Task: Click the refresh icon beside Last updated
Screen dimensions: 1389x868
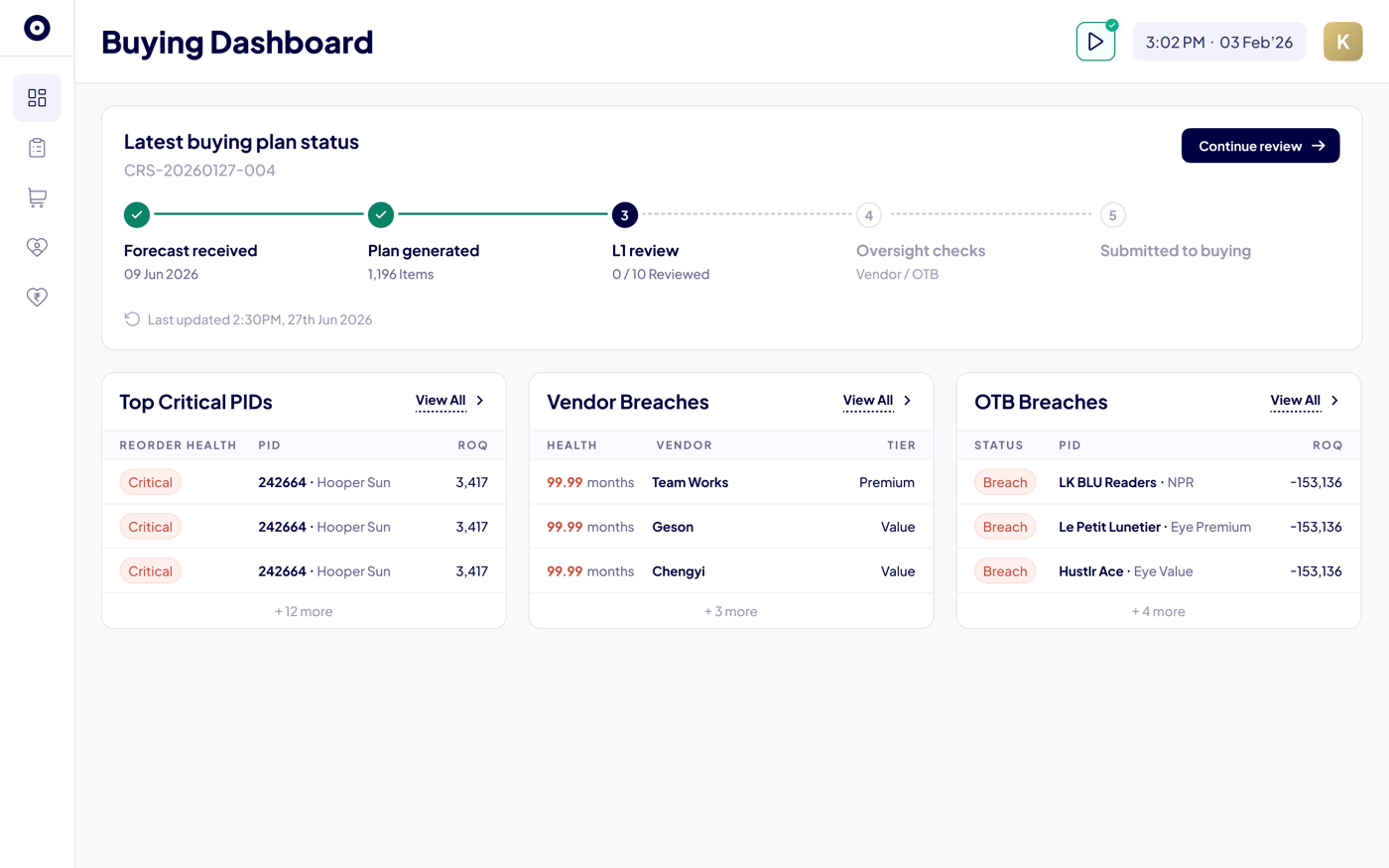Action: pyautogui.click(x=132, y=319)
